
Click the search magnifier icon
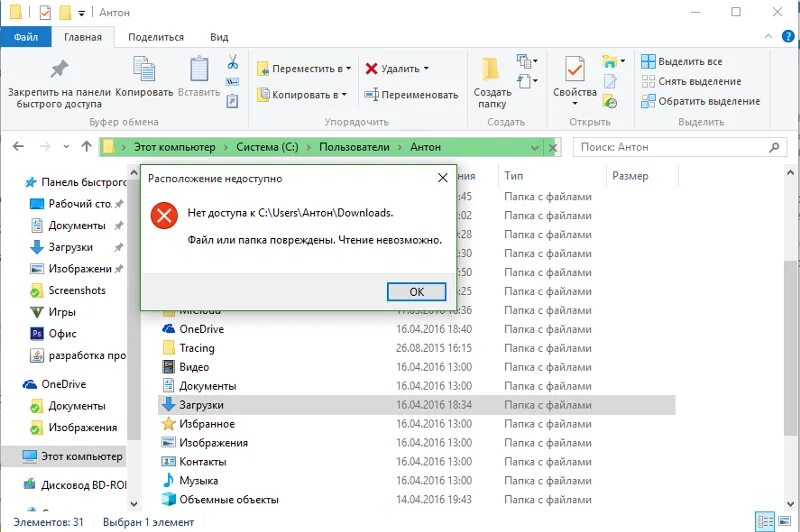point(774,147)
